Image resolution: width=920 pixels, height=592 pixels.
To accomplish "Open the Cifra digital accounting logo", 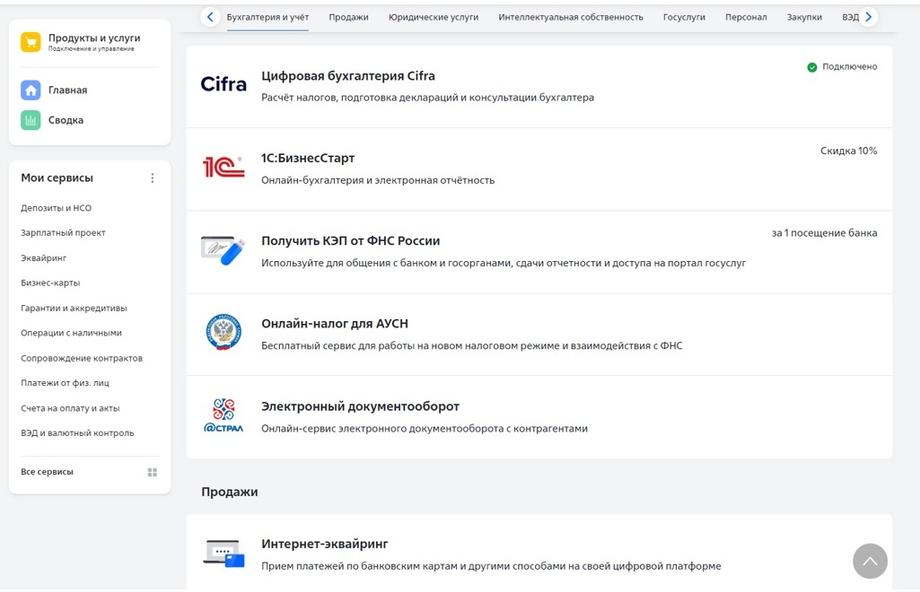I will 223,85.
